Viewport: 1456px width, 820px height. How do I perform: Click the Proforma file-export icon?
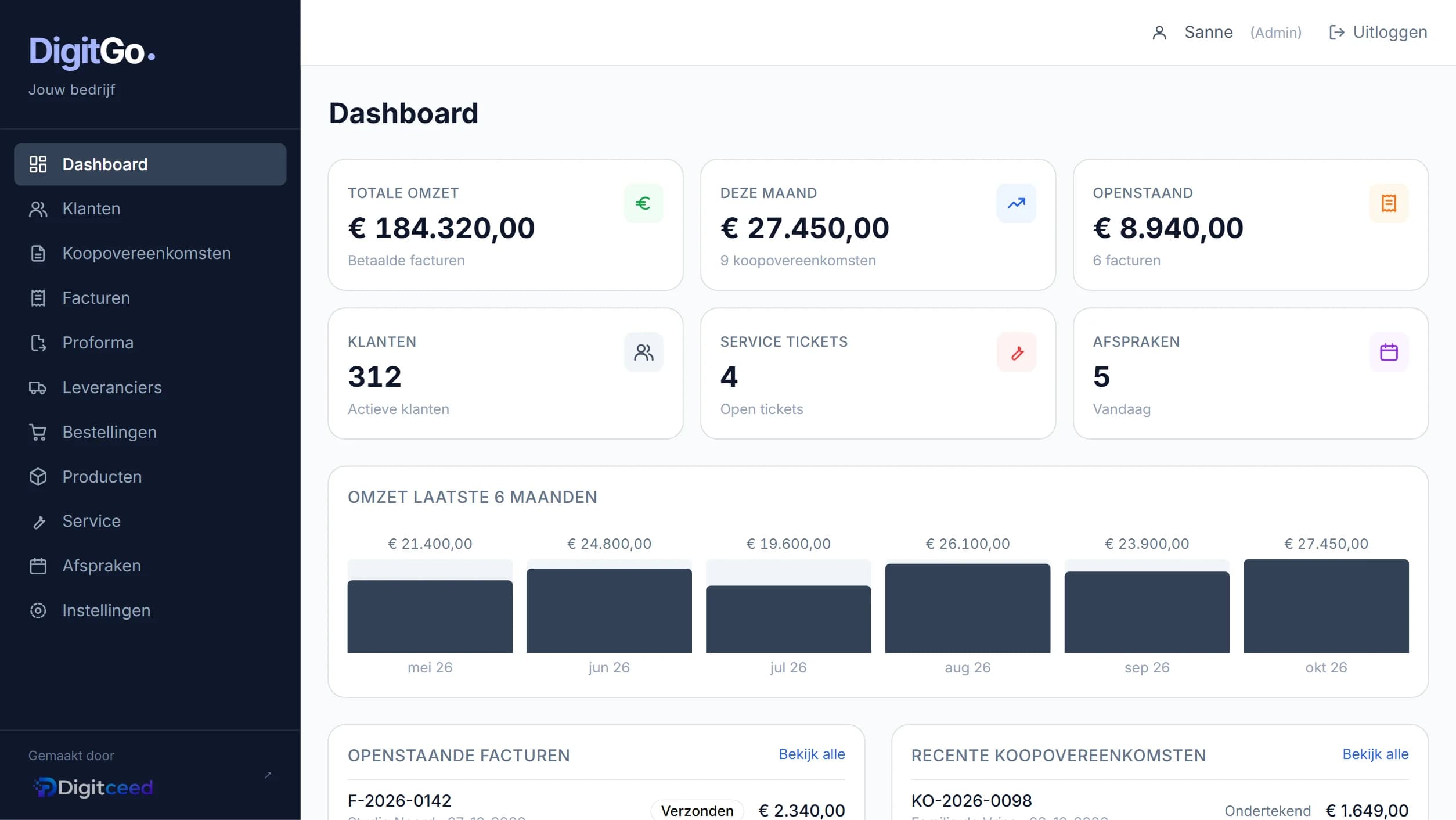tap(38, 343)
